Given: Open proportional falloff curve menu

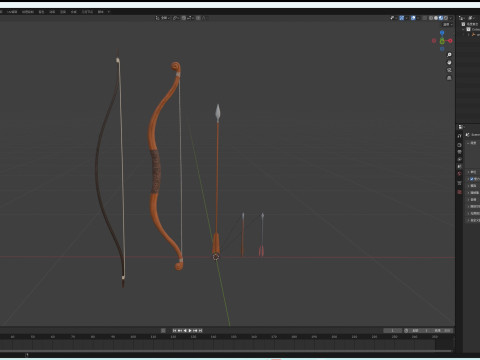Looking at the screenshot, I should click(204, 18).
